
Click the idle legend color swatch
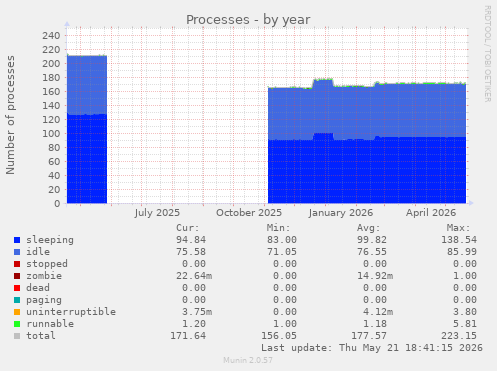(17, 252)
